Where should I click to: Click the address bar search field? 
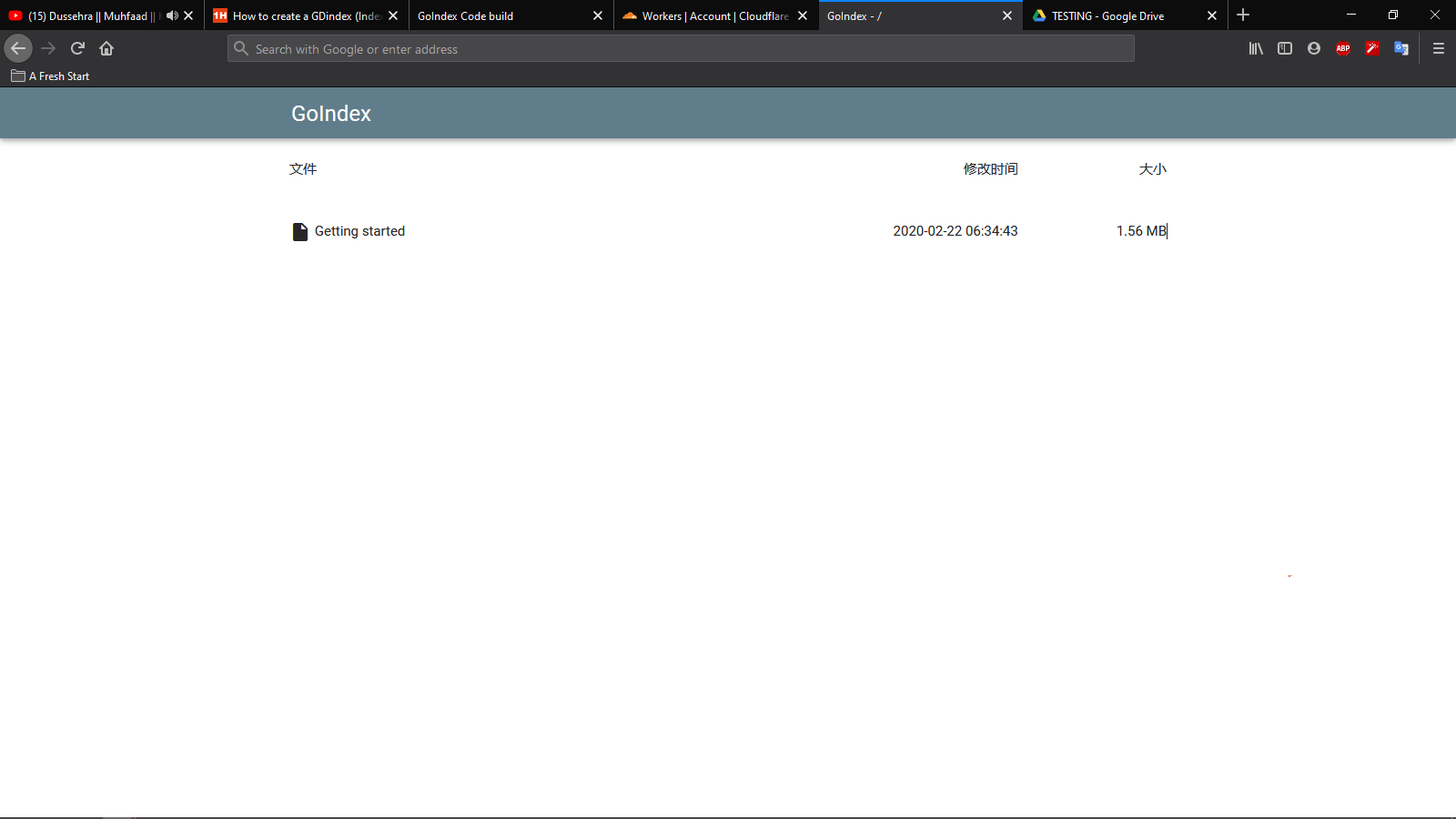click(682, 49)
